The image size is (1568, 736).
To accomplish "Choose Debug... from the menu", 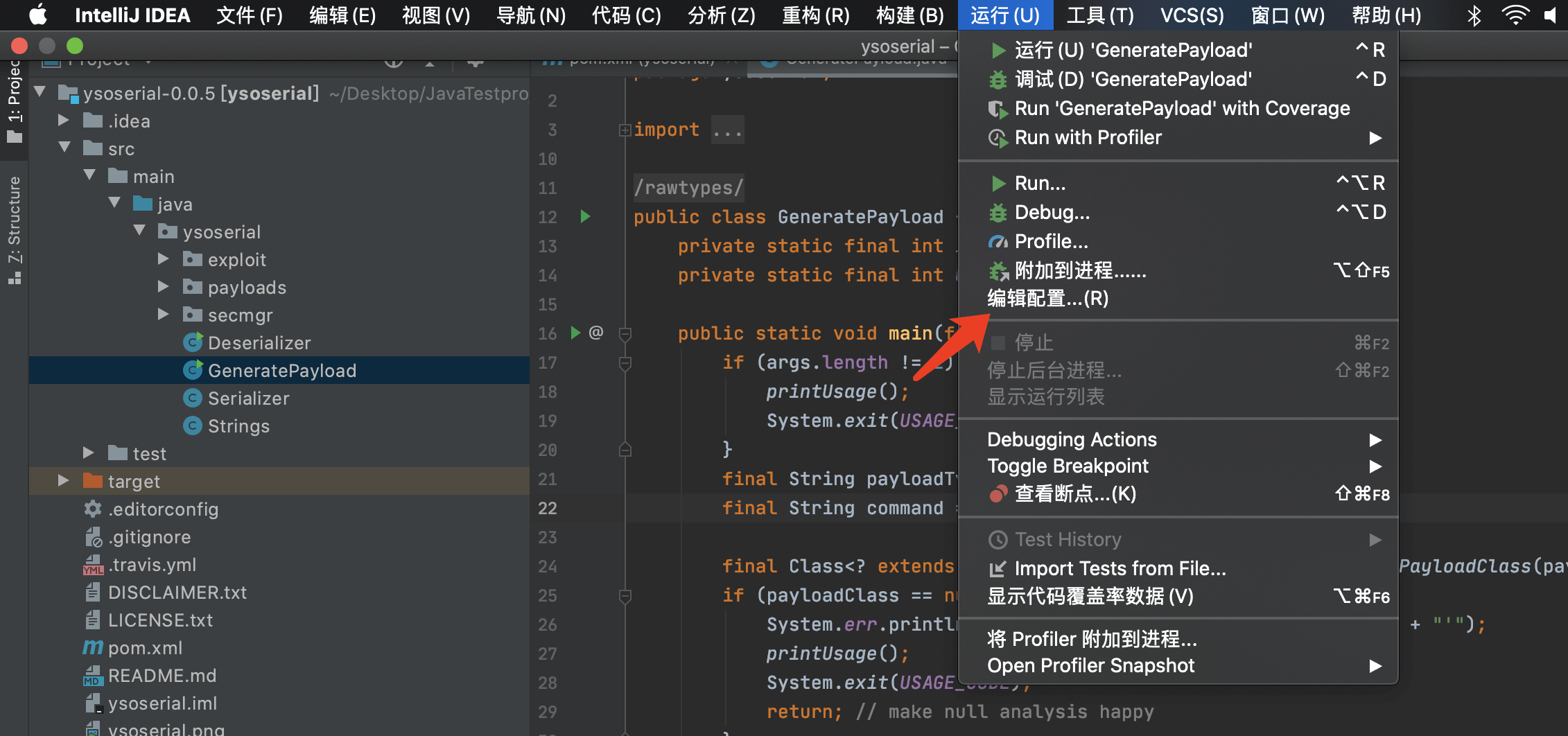I will [x=1178, y=212].
